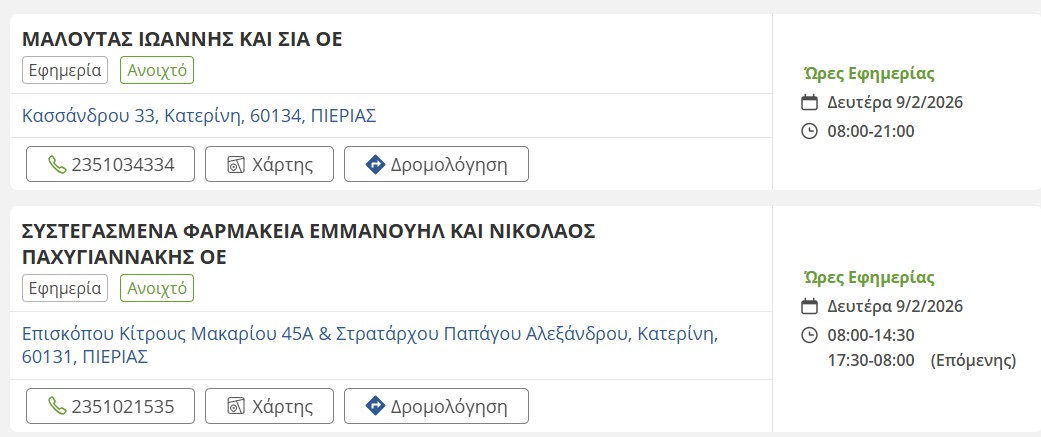This screenshot has height=437, width=1041.
Task: Get Δρομολόγηση to Κασσάνδρου 33 pharmacy
Action: click(x=436, y=165)
